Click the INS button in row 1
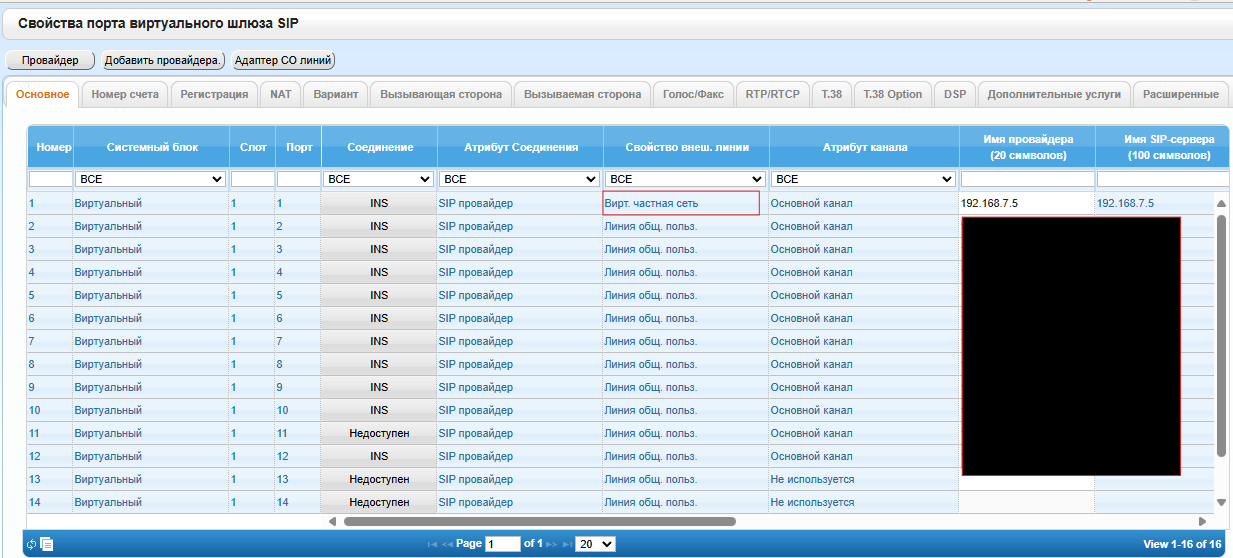The image size is (1233, 558). (379, 203)
